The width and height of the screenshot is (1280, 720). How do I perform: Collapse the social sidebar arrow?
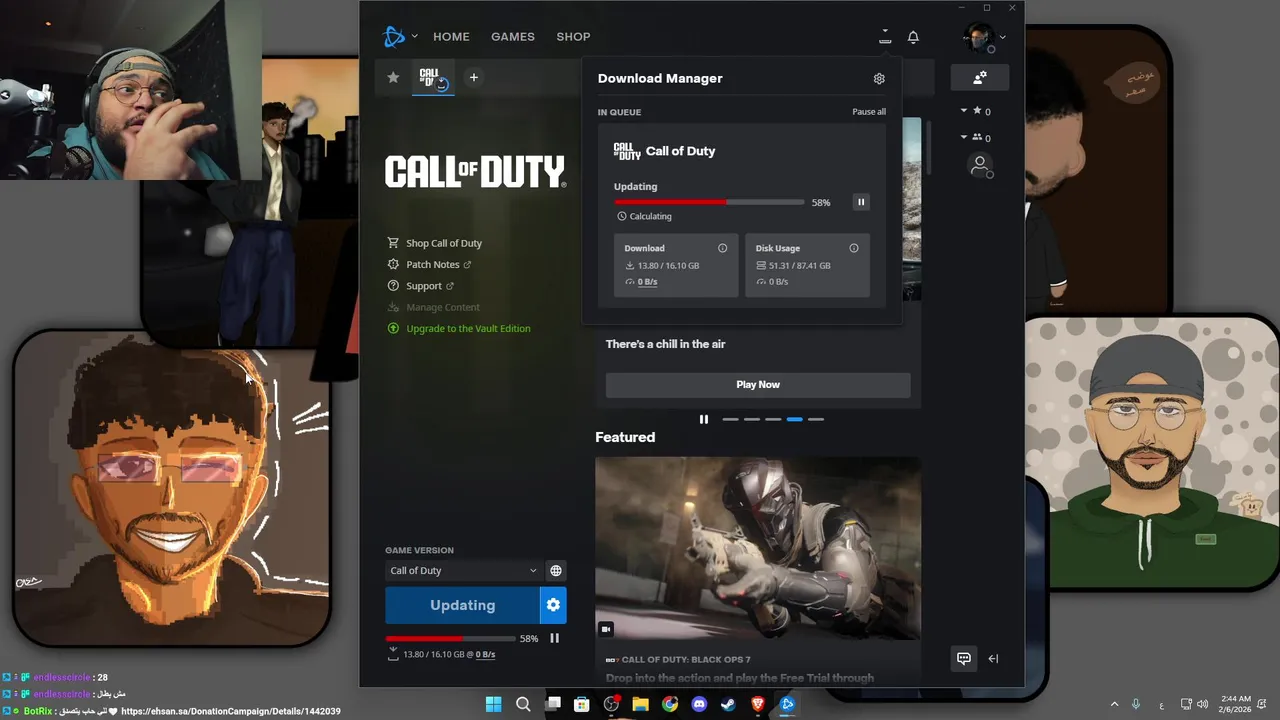(993, 658)
